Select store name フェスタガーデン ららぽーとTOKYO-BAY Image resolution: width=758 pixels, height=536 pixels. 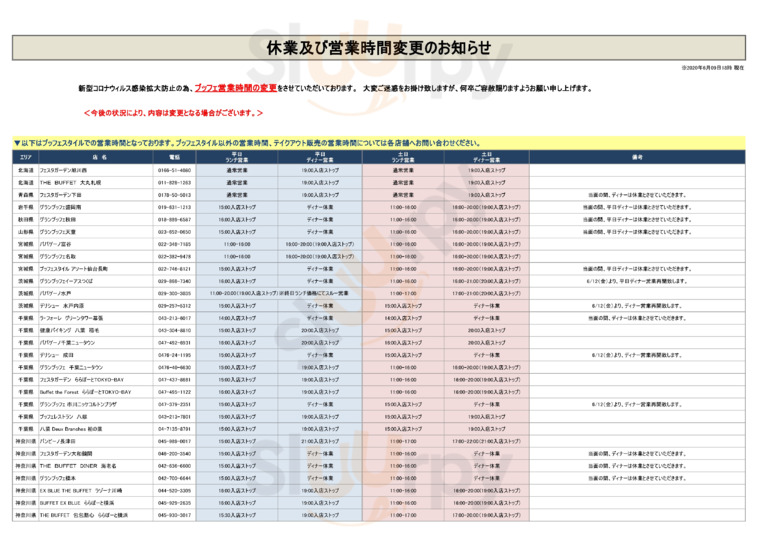click(81, 380)
